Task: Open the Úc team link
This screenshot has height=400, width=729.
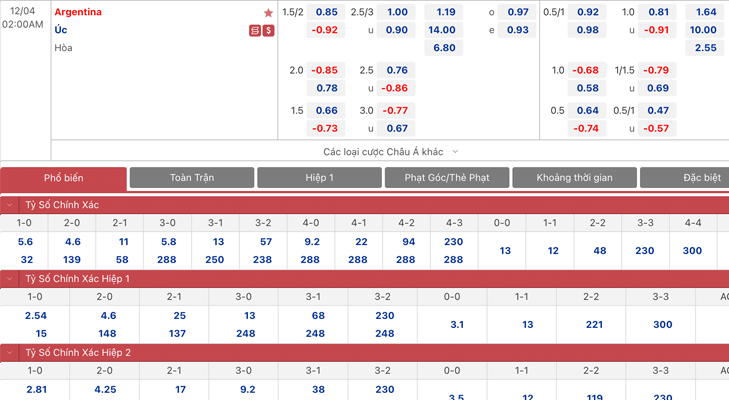Action: point(61,30)
